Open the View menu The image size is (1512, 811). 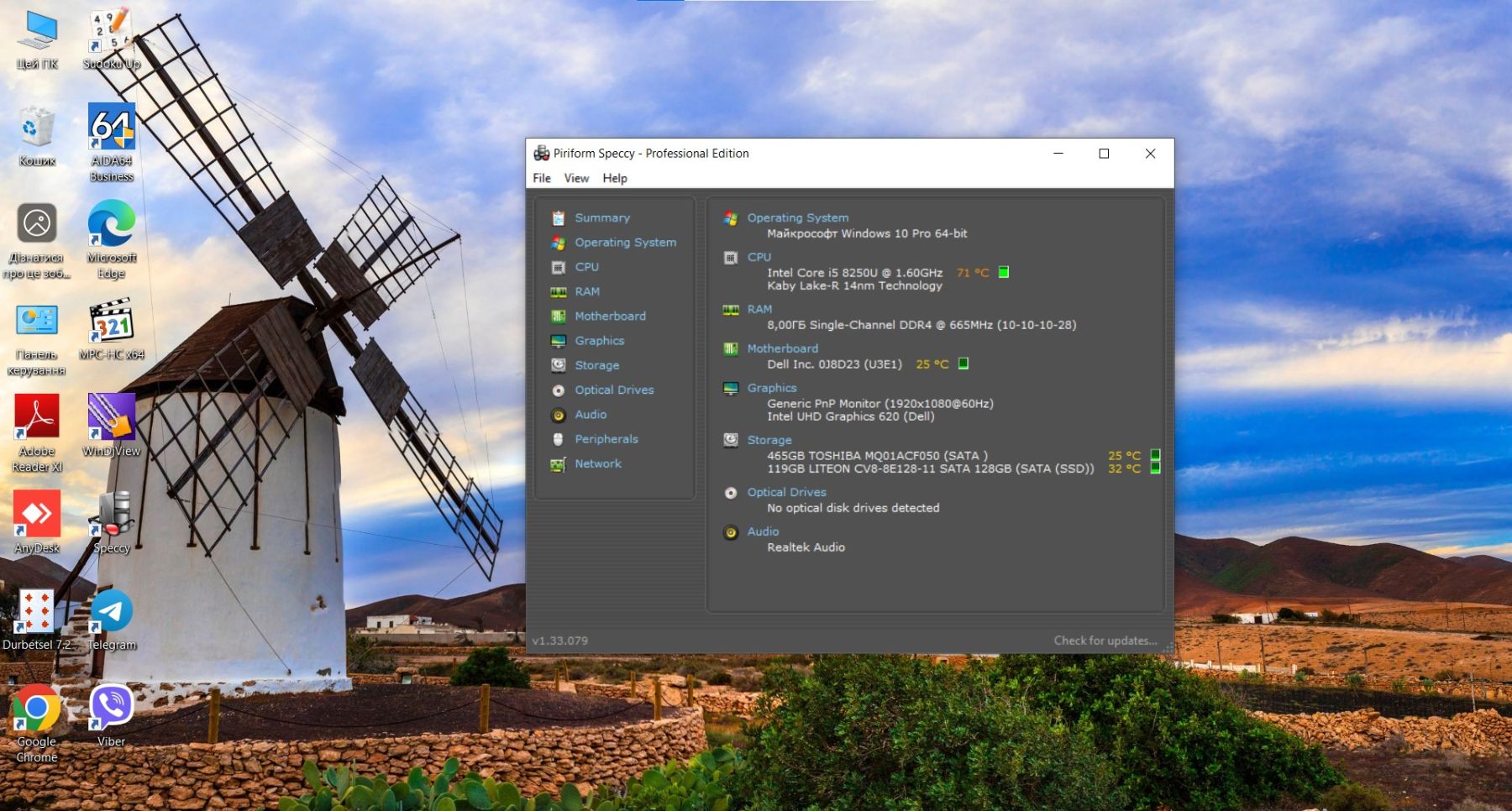pyautogui.click(x=576, y=178)
